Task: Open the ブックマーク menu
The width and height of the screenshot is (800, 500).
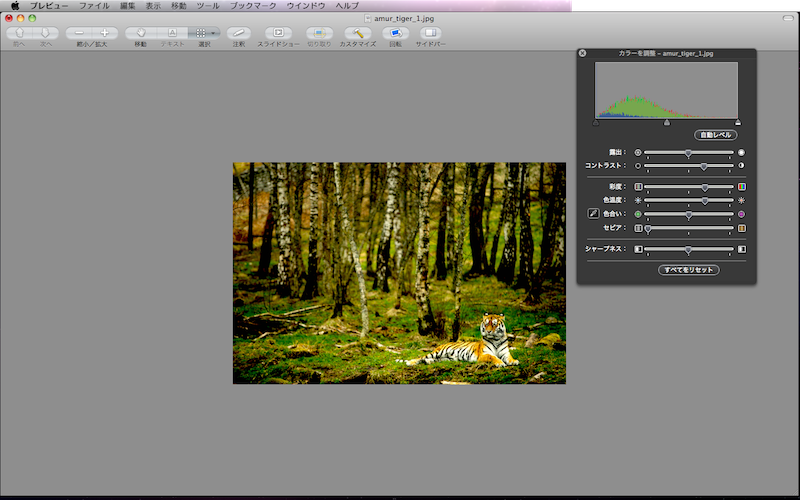Action: point(253,6)
